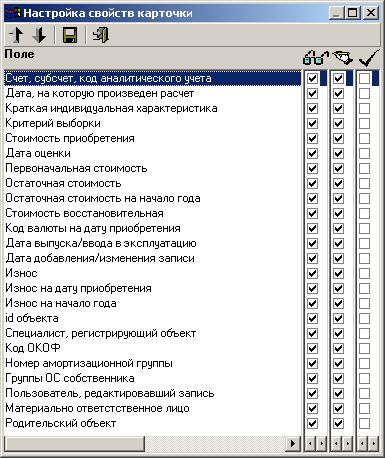This screenshot has height=458, width=385.
Task: Click right arrow of field list scrollbar
Action: point(294,444)
